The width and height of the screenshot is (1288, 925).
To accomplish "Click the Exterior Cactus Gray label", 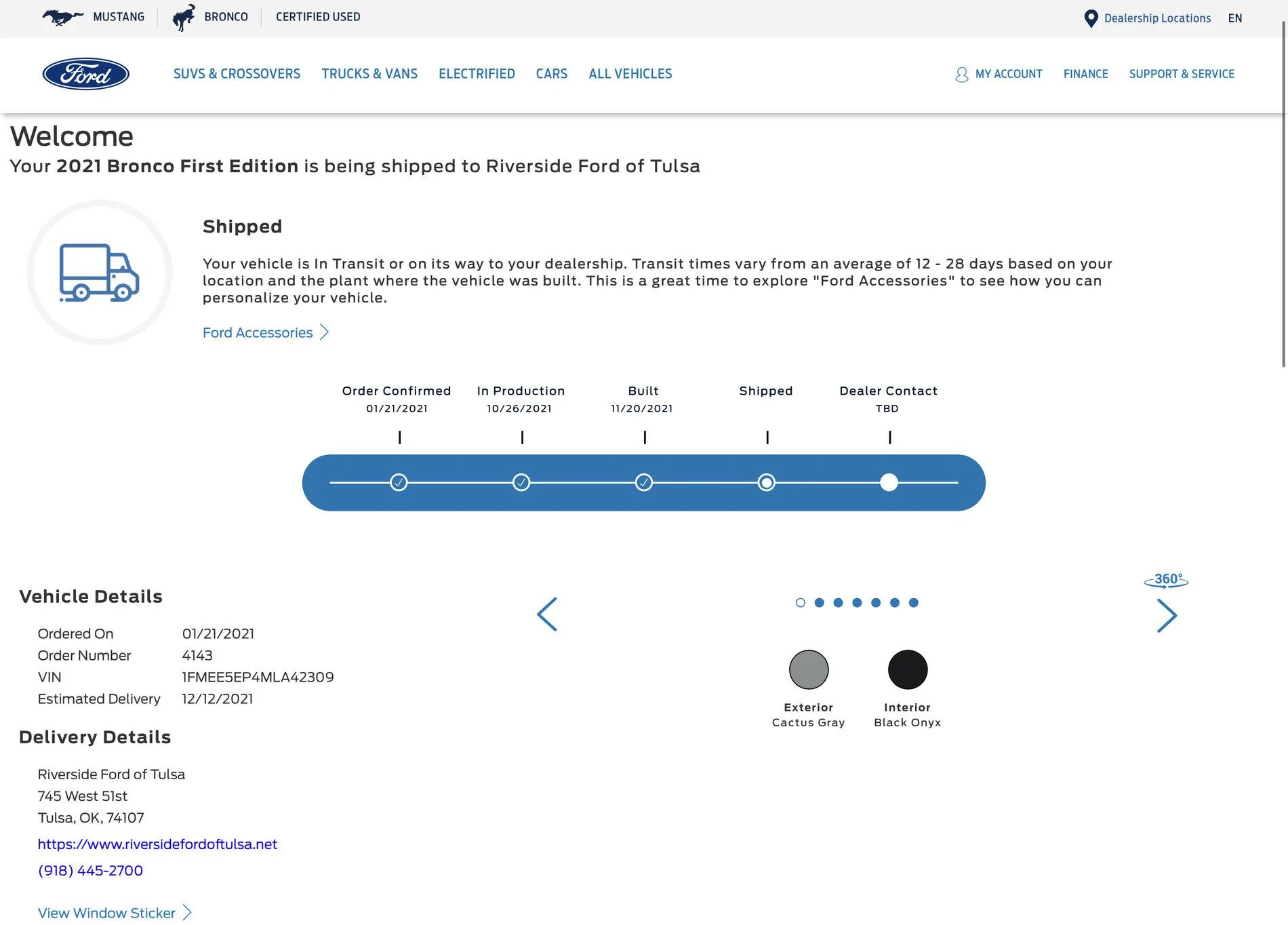I will [x=809, y=715].
